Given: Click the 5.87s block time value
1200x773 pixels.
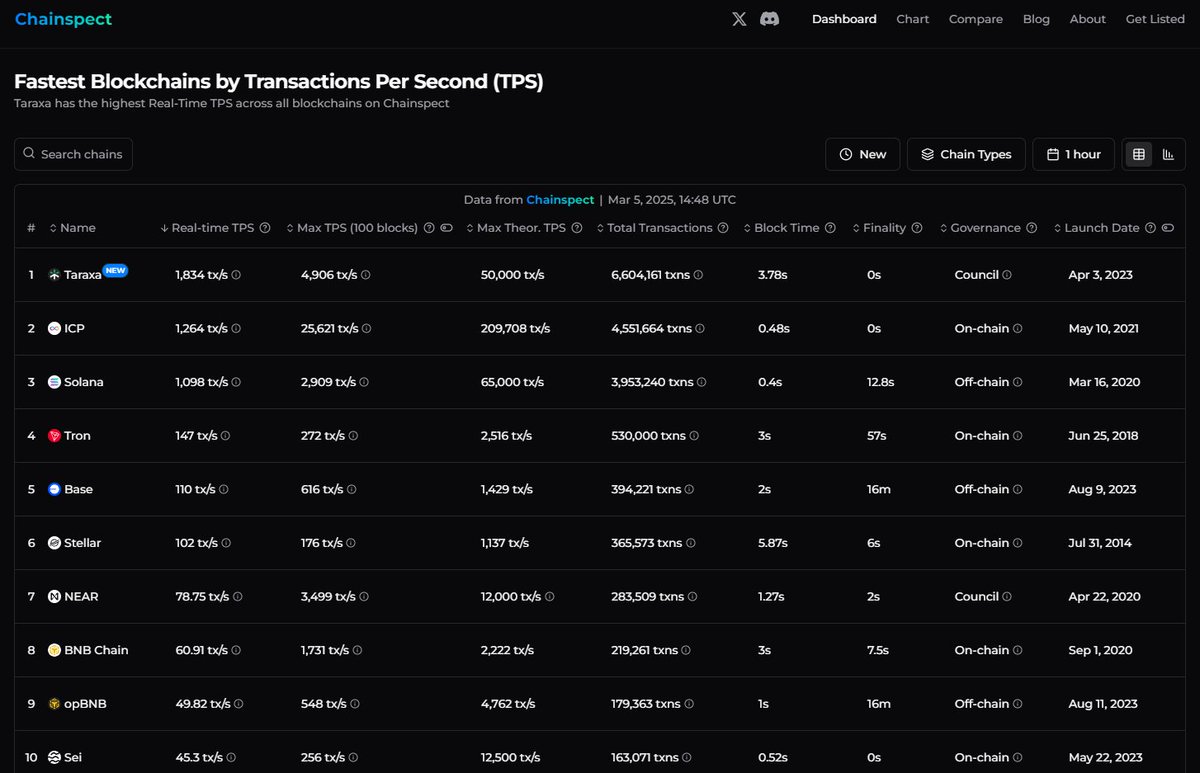Looking at the screenshot, I should tap(773, 543).
